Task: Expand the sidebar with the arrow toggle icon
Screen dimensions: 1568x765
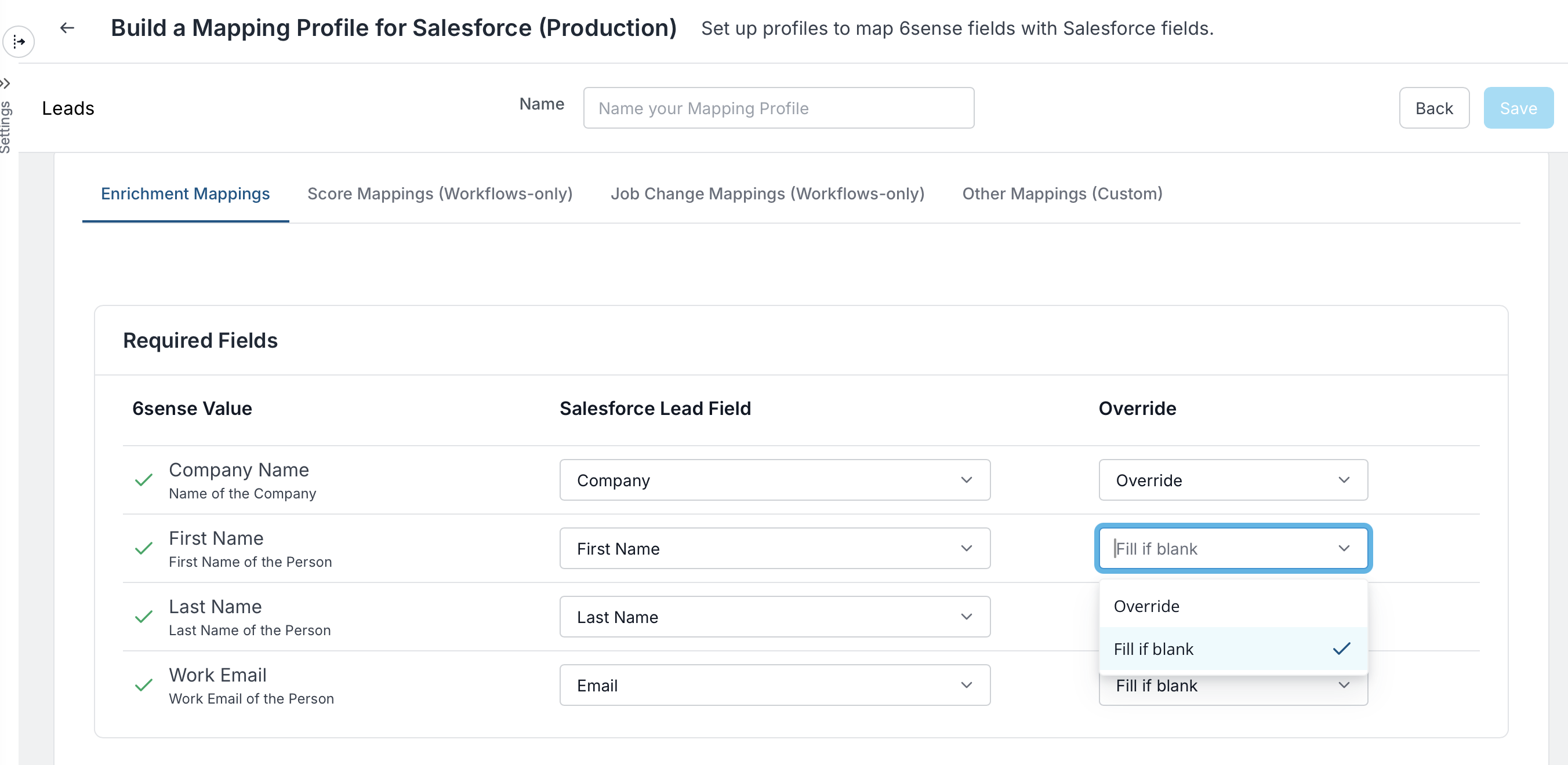Action: click(x=18, y=41)
